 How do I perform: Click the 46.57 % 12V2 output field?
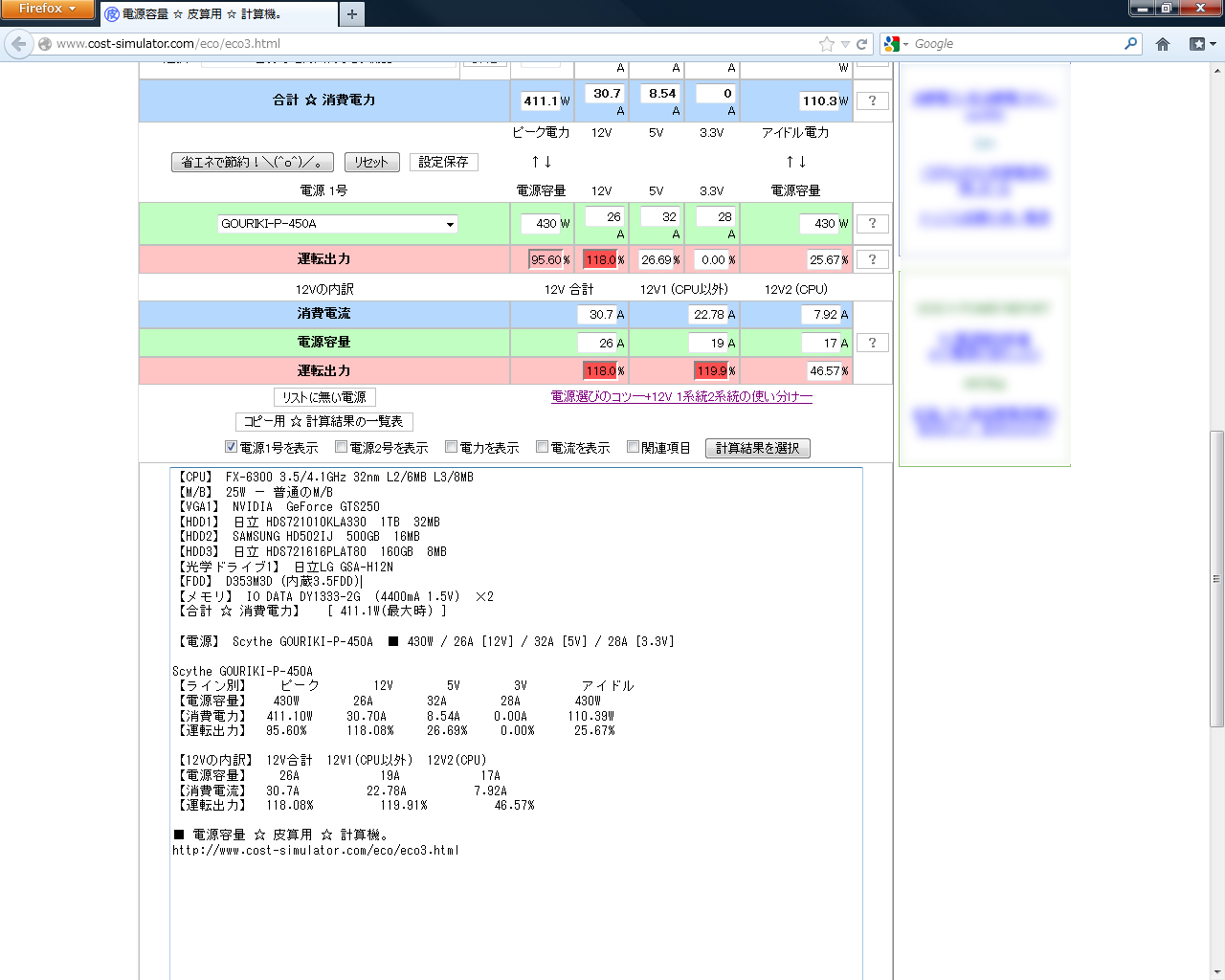(824, 370)
